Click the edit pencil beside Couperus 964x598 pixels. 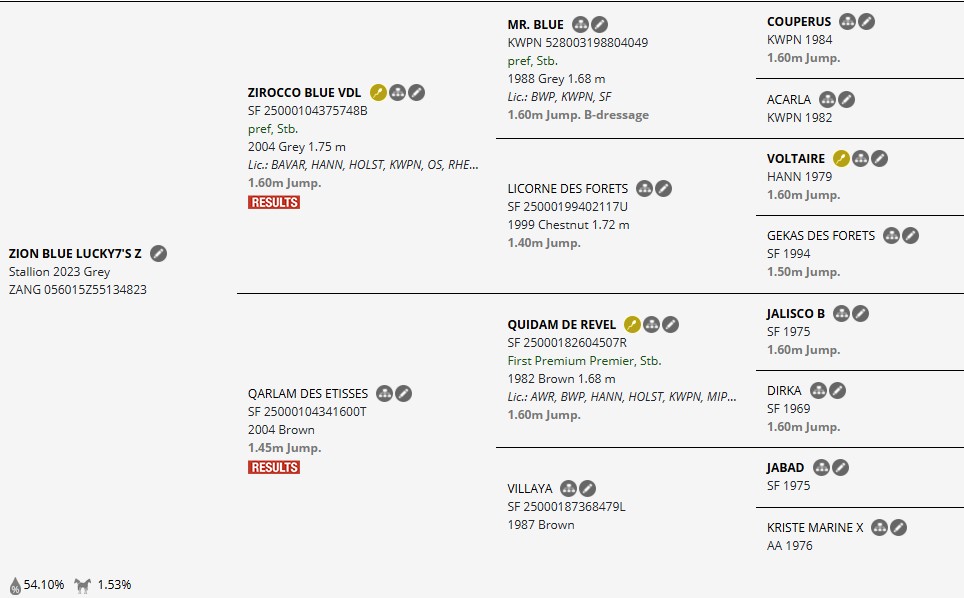pos(866,22)
